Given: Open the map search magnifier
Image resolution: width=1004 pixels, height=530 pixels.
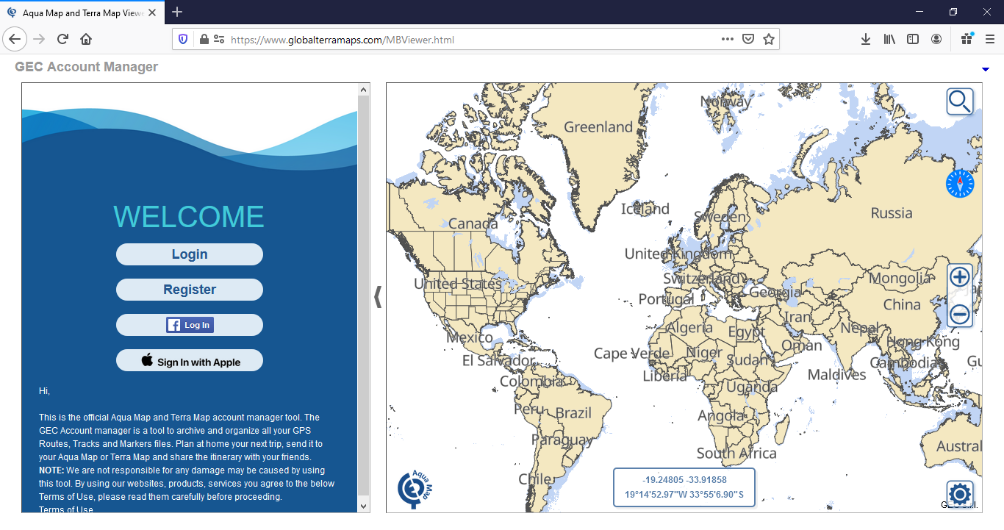Looking at the screenshot, I should point(959,101).
